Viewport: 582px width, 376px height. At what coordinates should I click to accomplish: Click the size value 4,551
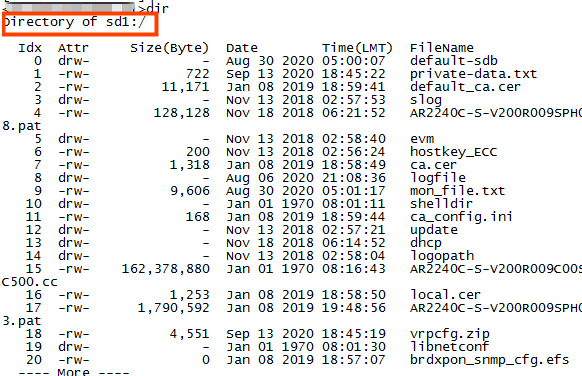point(190,334)
